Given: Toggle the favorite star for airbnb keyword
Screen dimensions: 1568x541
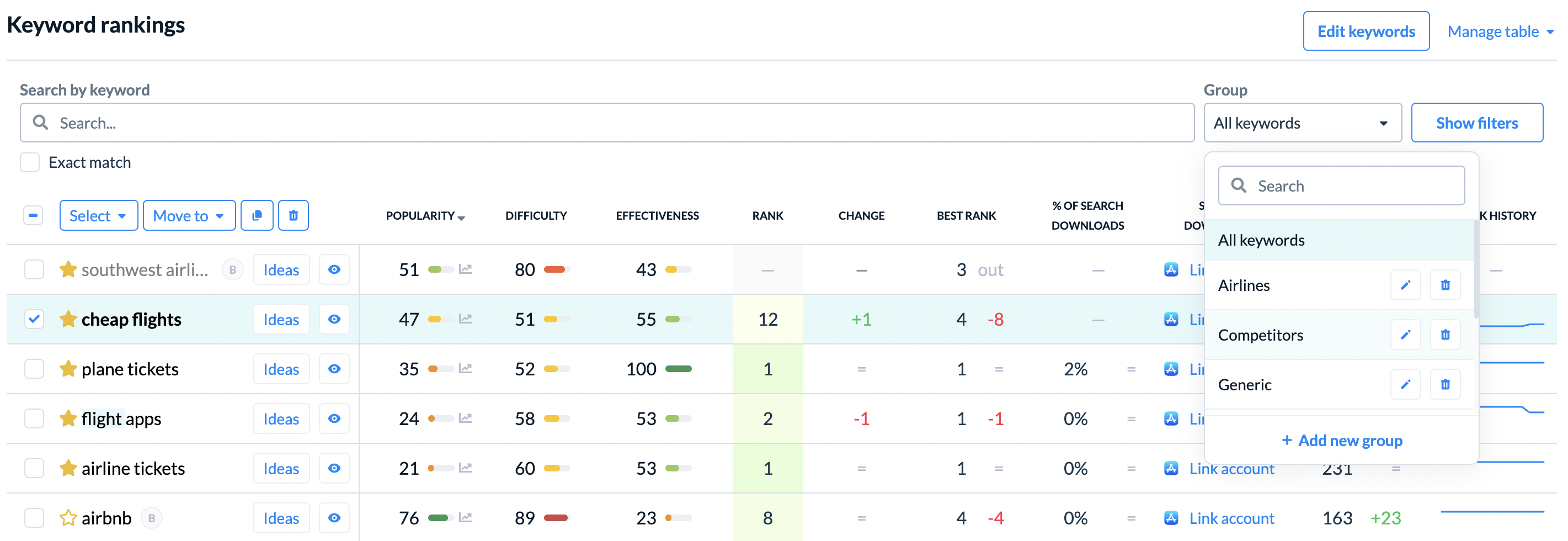Looking at the screenshot, I should (67, 518).
